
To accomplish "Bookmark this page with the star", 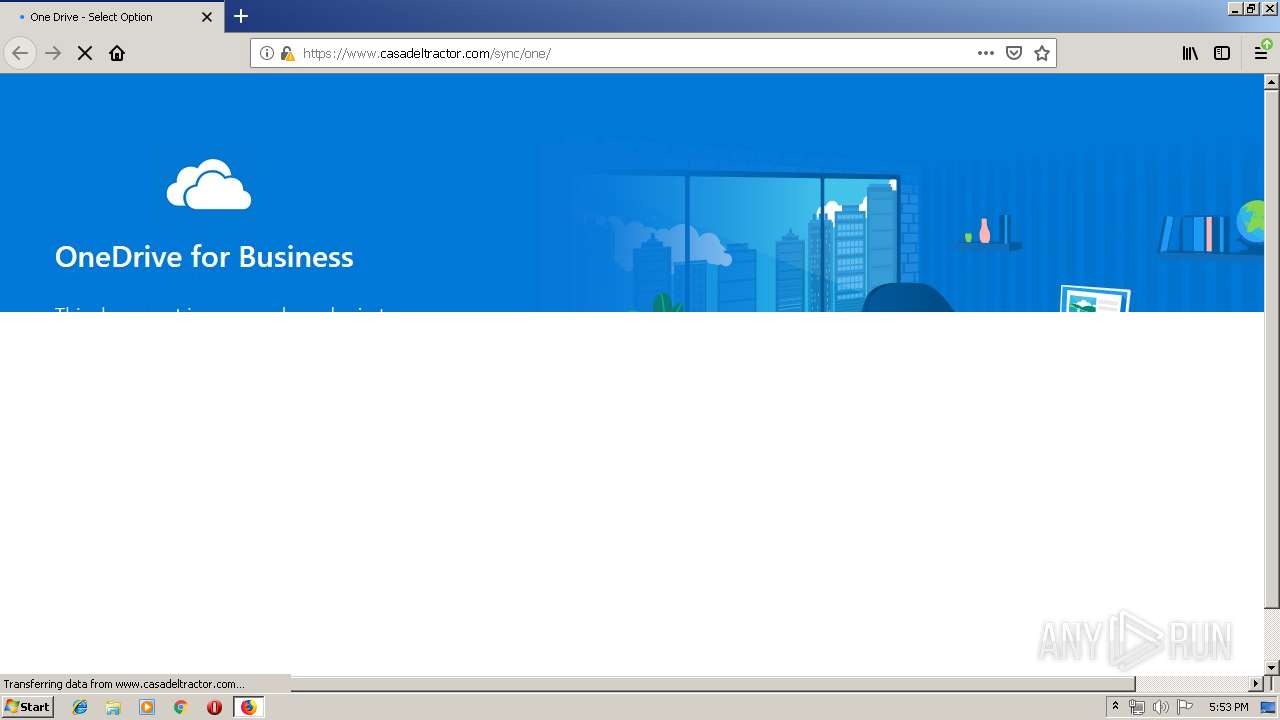I will coord(1042,53).
